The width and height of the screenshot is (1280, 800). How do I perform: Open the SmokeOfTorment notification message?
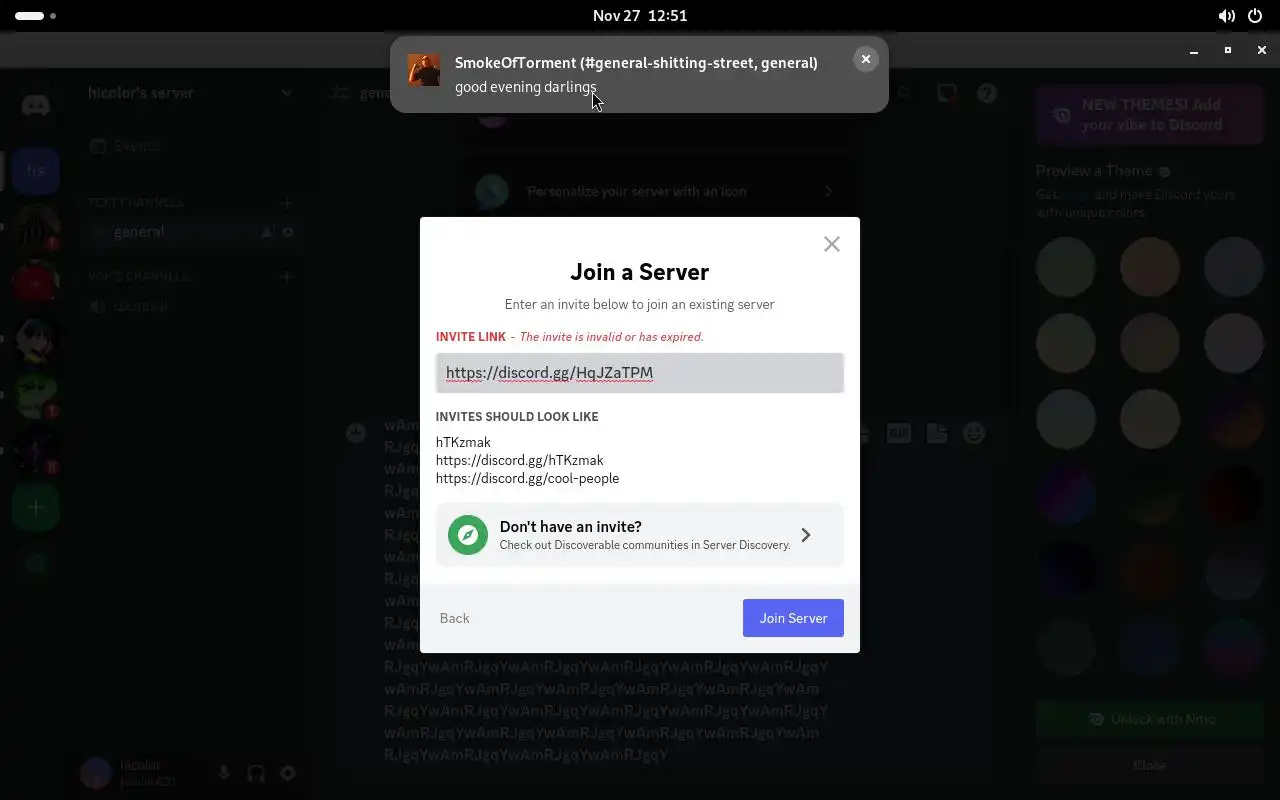point(639,75)
